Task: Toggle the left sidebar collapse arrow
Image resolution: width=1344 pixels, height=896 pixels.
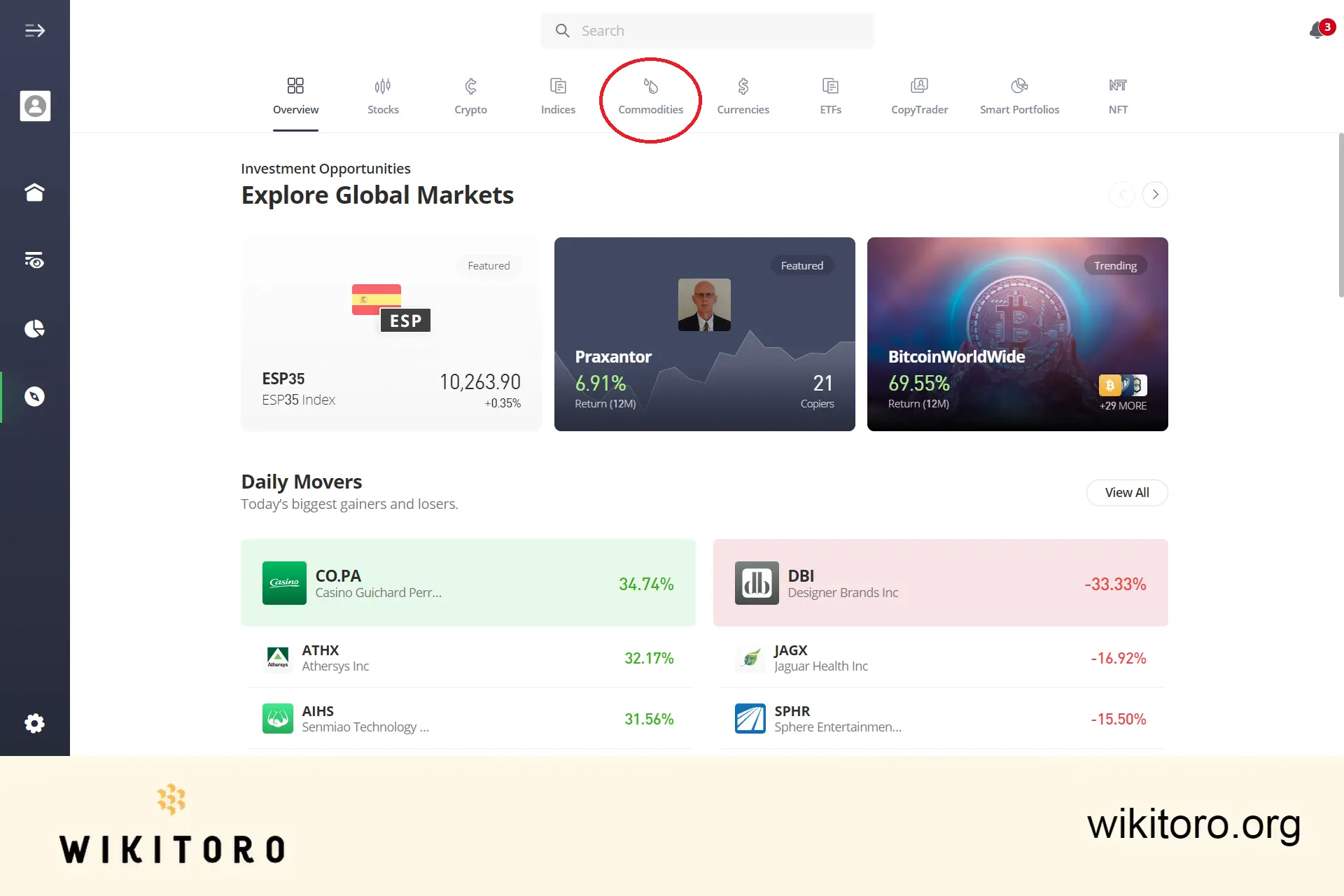Action: coord(35,30)
